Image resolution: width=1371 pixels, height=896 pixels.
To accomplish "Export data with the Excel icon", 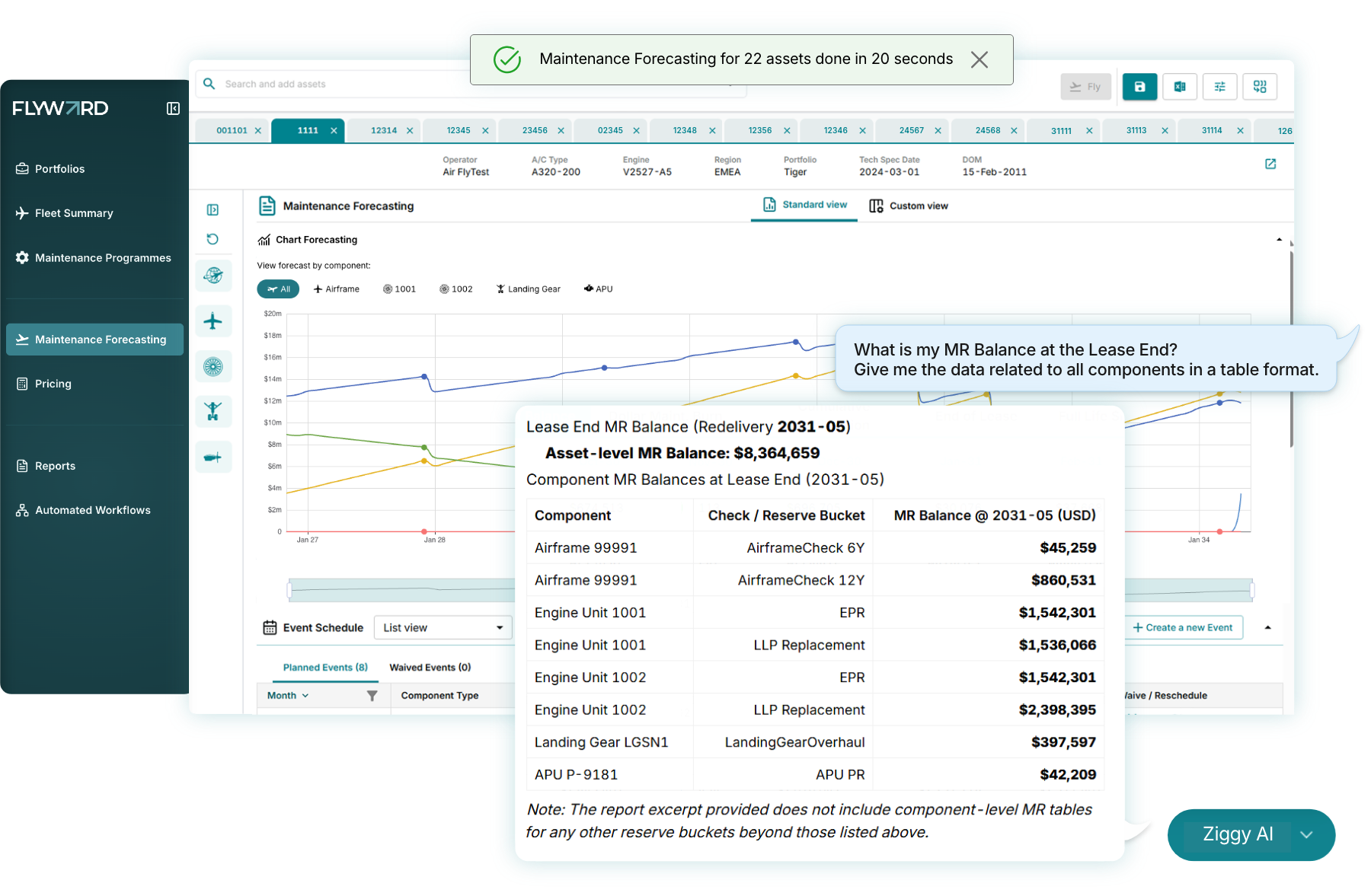I will click(x=1180, y=87).
